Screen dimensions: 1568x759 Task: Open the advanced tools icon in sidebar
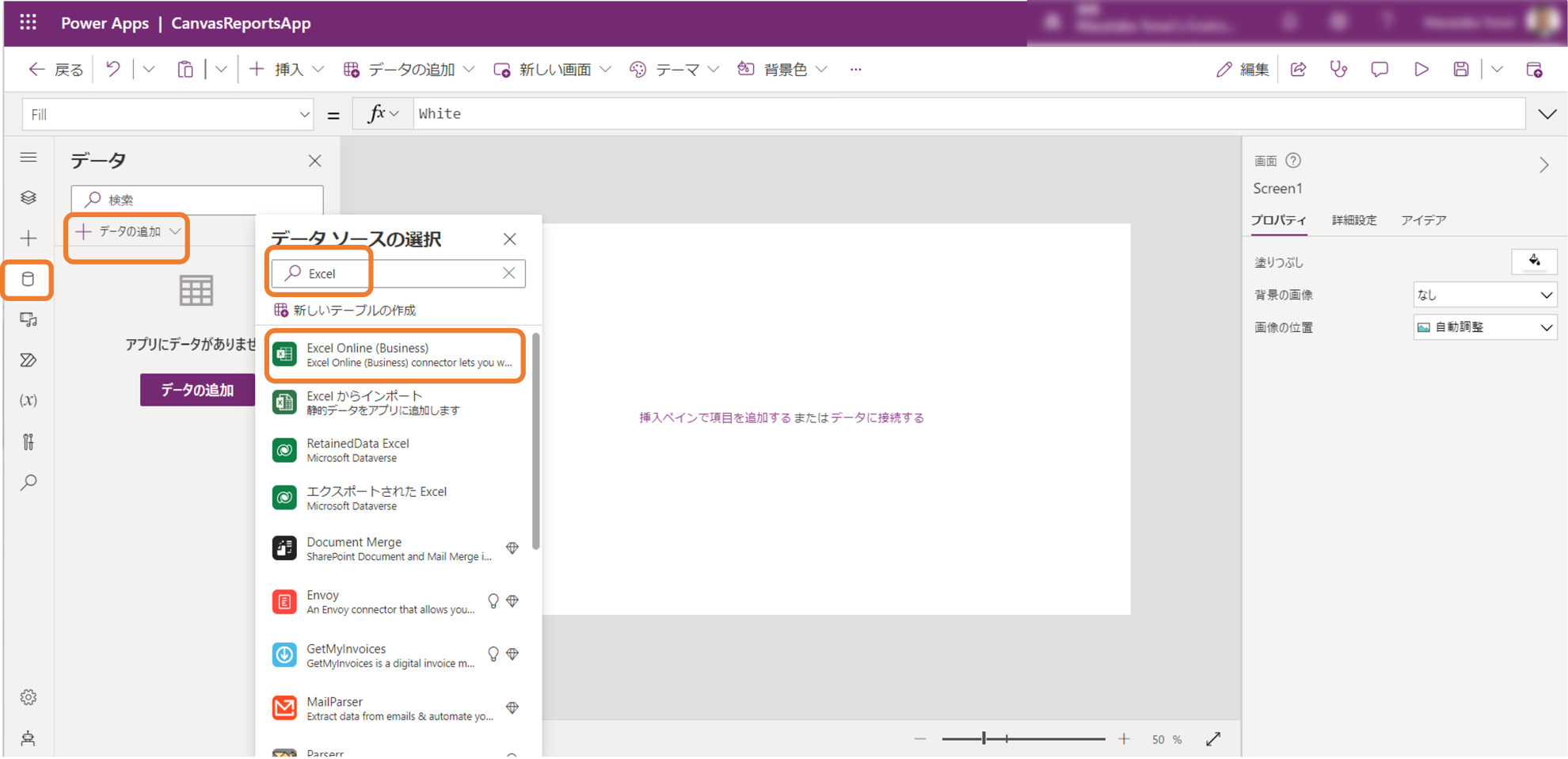(29, 441)
